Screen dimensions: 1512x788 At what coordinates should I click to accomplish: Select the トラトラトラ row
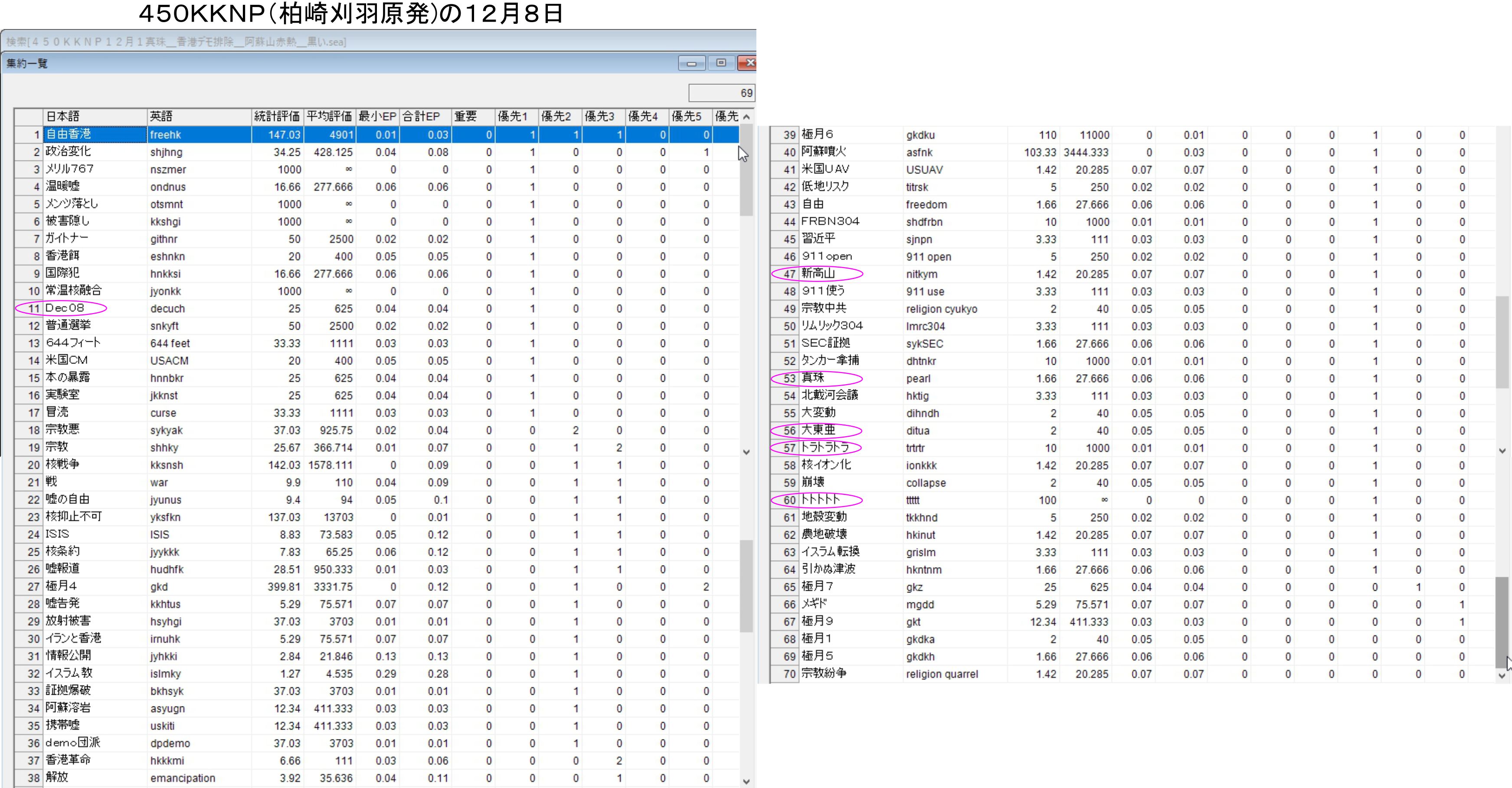[x=825, y=448]
